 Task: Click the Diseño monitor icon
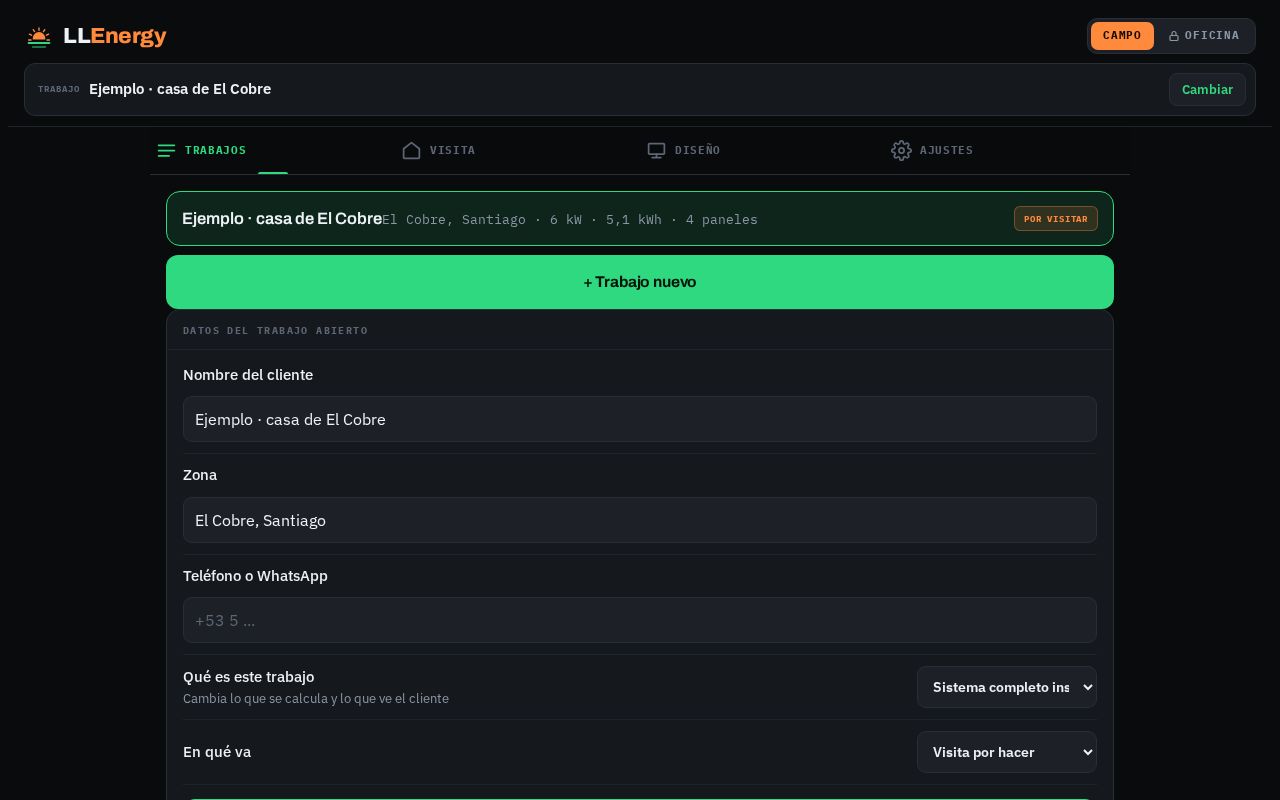pyautogui.click(x=657, y=150)
